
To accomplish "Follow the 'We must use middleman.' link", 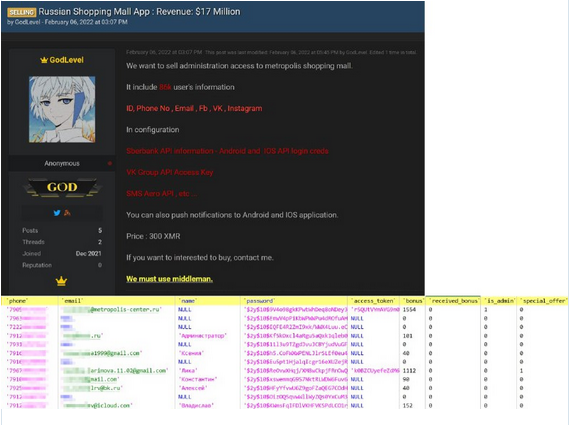I will (169, 279).
